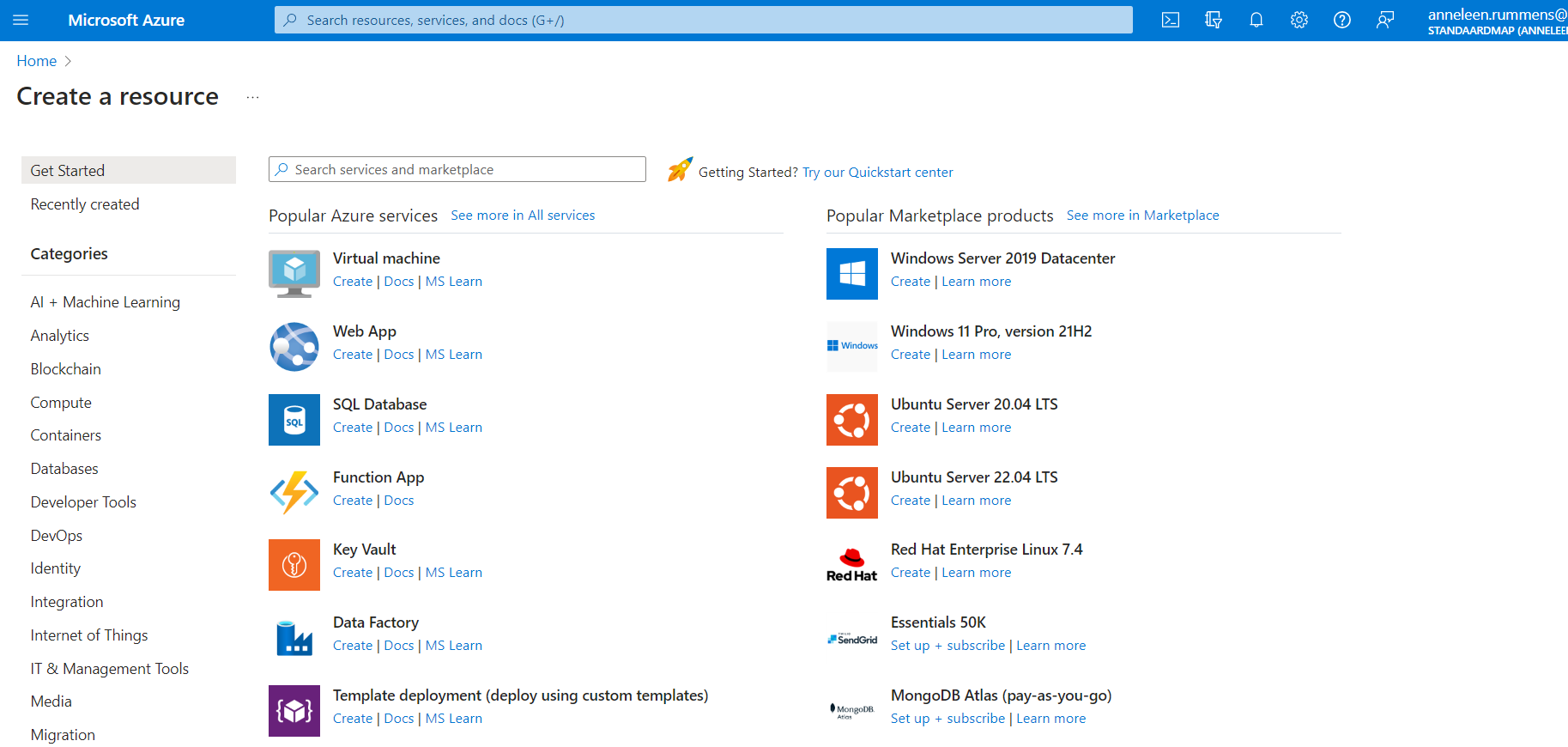Click Create under Virtual machine
Image resolution: width=1568 pixels, height=747 pixels.
pyautogui.click(x=353, y=282)
